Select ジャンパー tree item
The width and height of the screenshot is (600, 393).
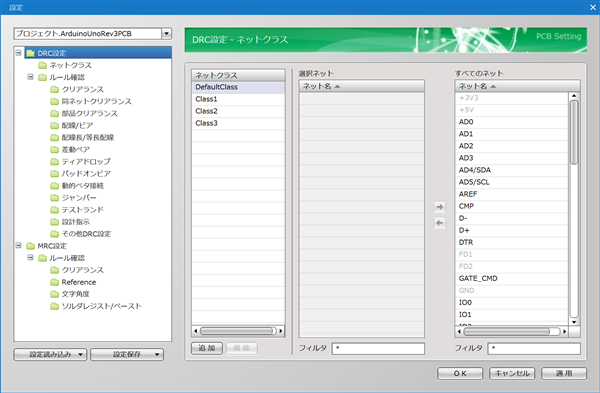point(79,198)
